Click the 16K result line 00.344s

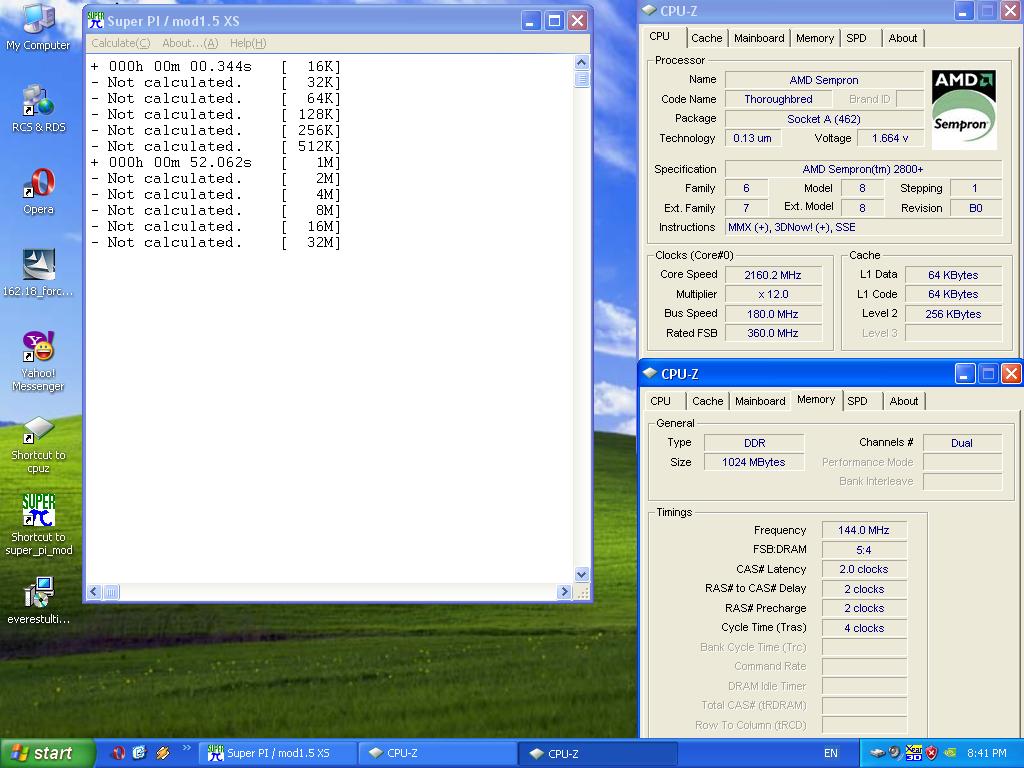click(x=216, y=67)
